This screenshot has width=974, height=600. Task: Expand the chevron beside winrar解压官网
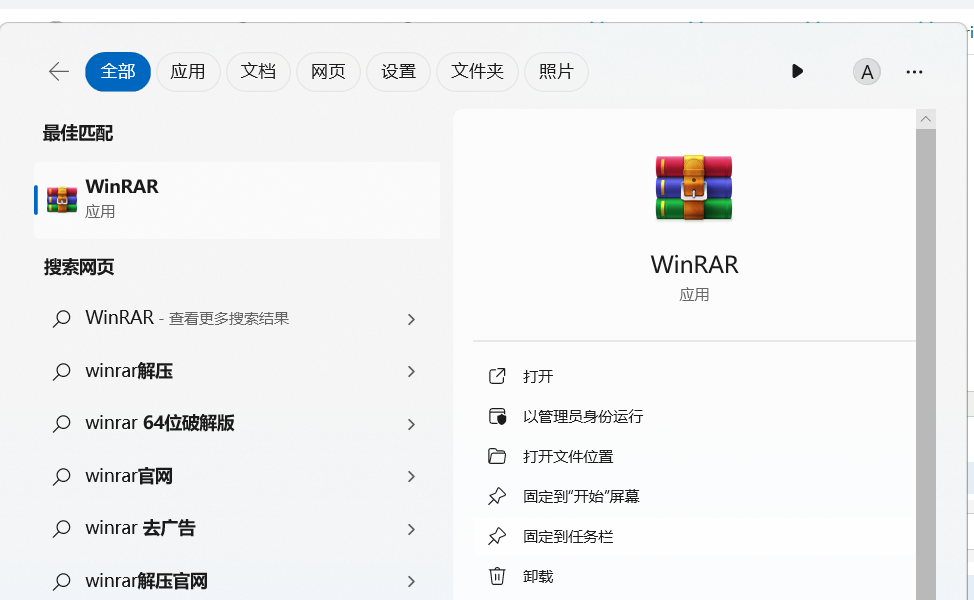coord(411,581)
